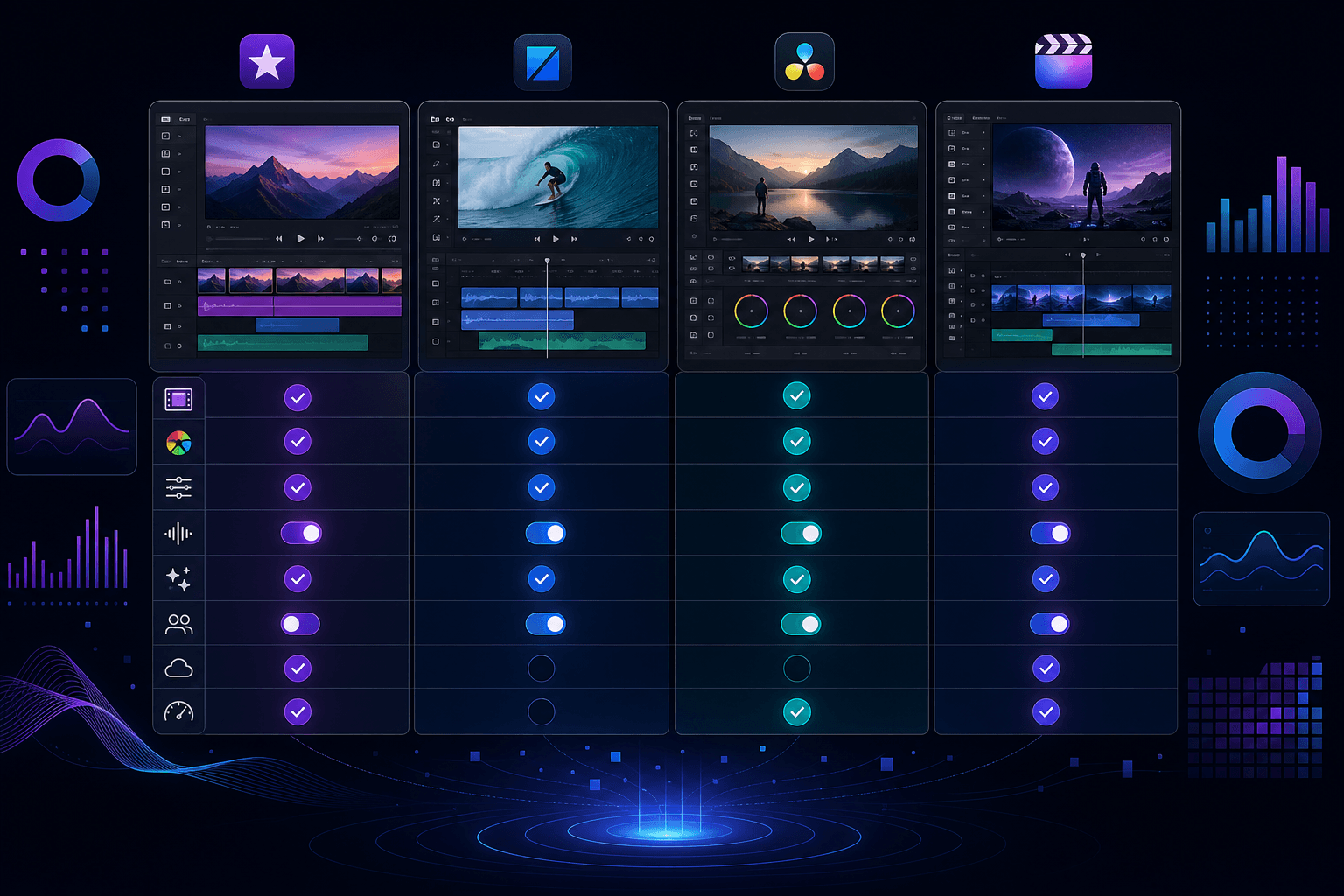Select first astronaut clip thumbnail in timeline
Image resolution: width=1344 pixels, height=896 pixels.
tap(1003, 297)
